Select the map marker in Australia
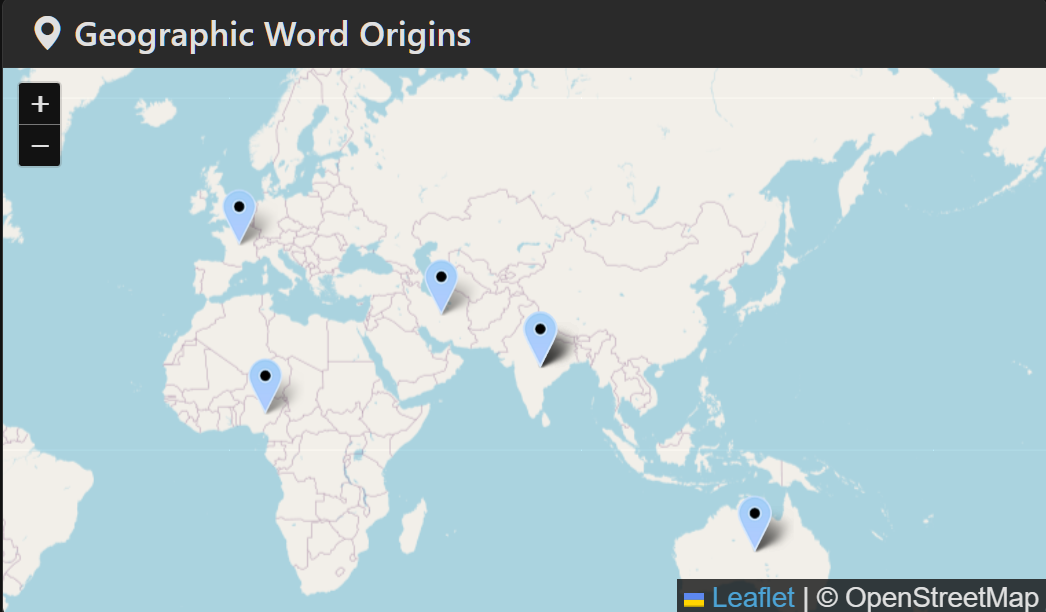Image resolution: width=1046 pixels, height=612 pixels. 754,523
